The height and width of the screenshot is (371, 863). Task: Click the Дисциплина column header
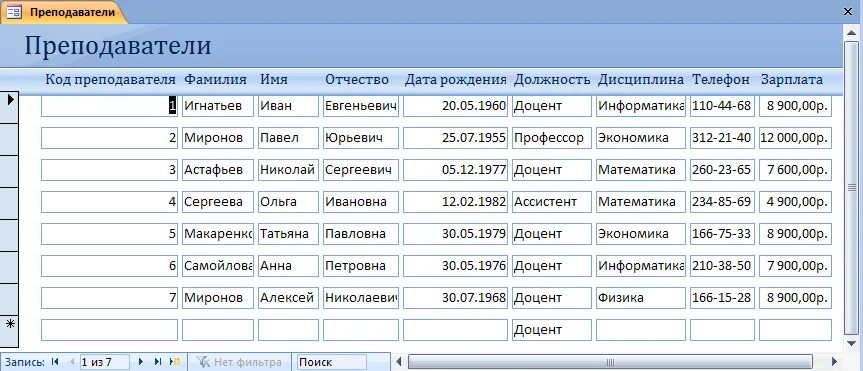click(641, 79)
